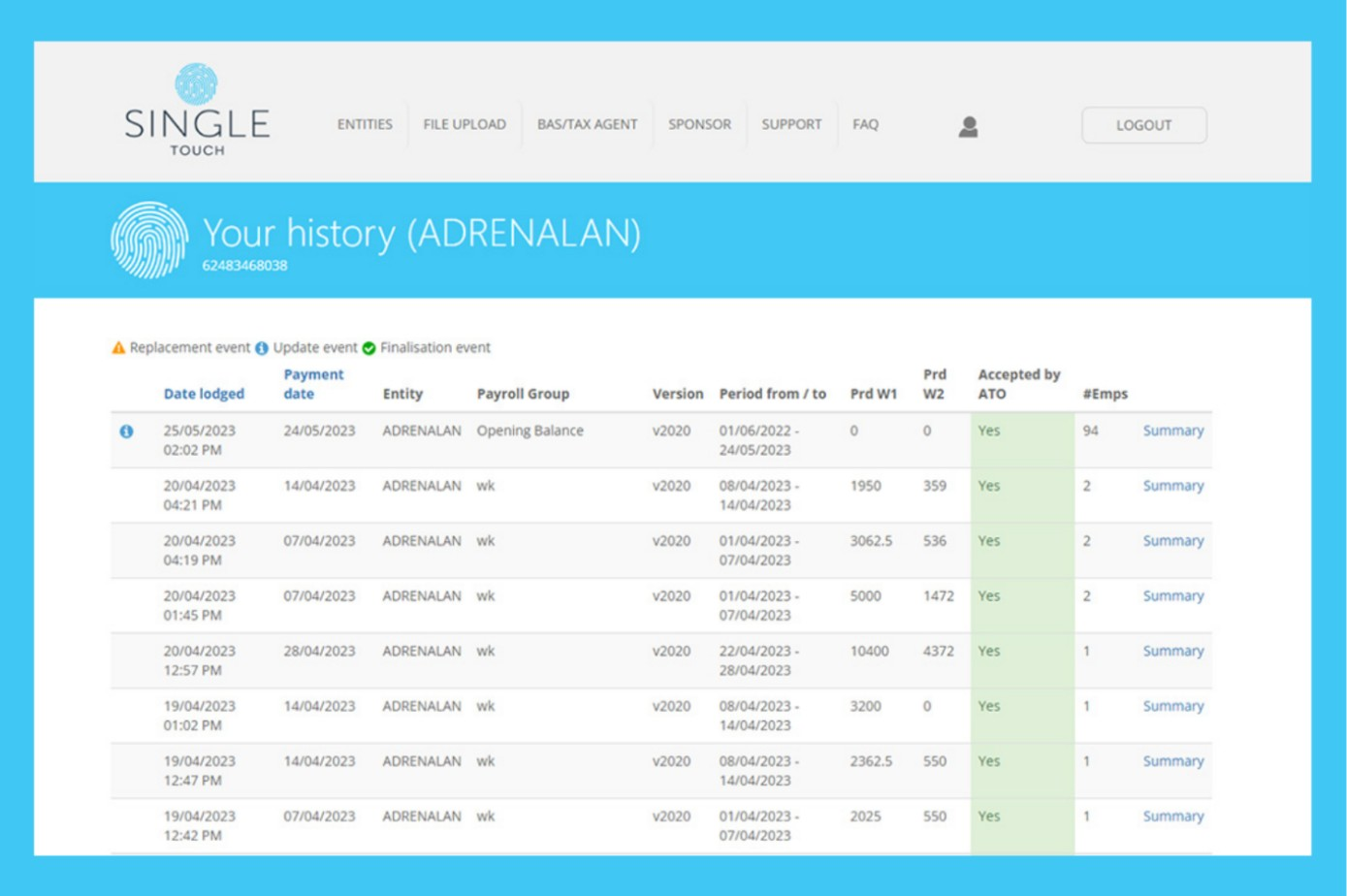
Task: Navigate to FAQ
Action: click(865, 124)
